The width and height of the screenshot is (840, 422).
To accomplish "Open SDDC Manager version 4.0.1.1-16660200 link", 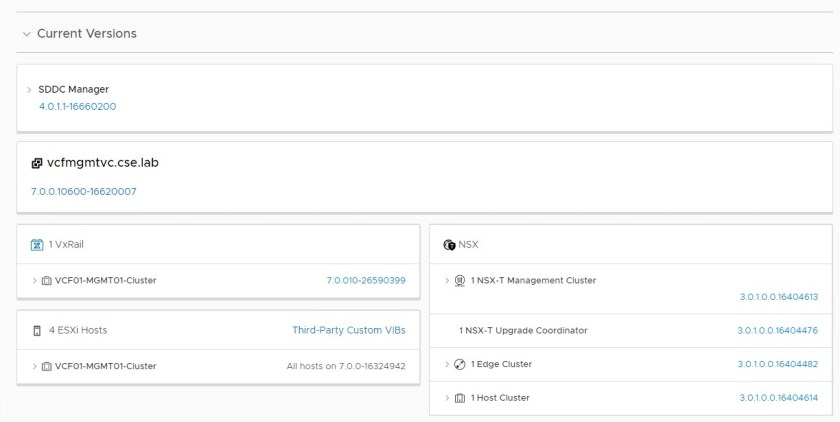I will (77, 106).
